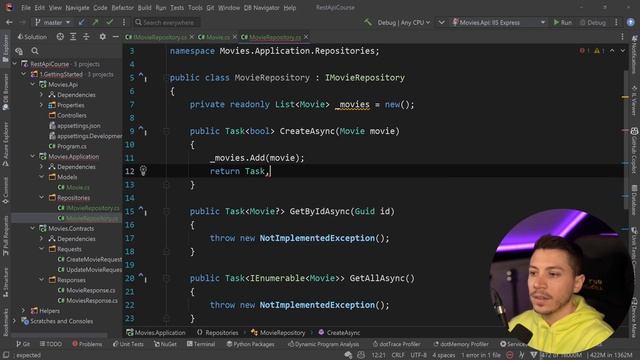Click the yellow warning indicator in the editor corner
This screenshot has width=640, height=360.
click(598, 51)
